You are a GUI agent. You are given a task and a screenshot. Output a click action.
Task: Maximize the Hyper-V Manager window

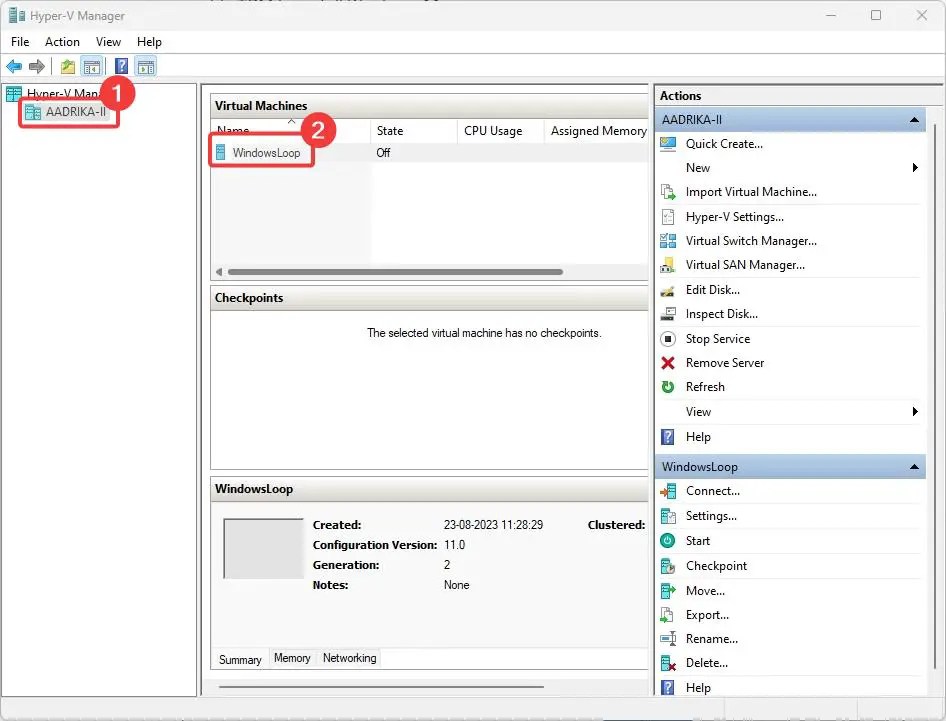pos(876,15)
